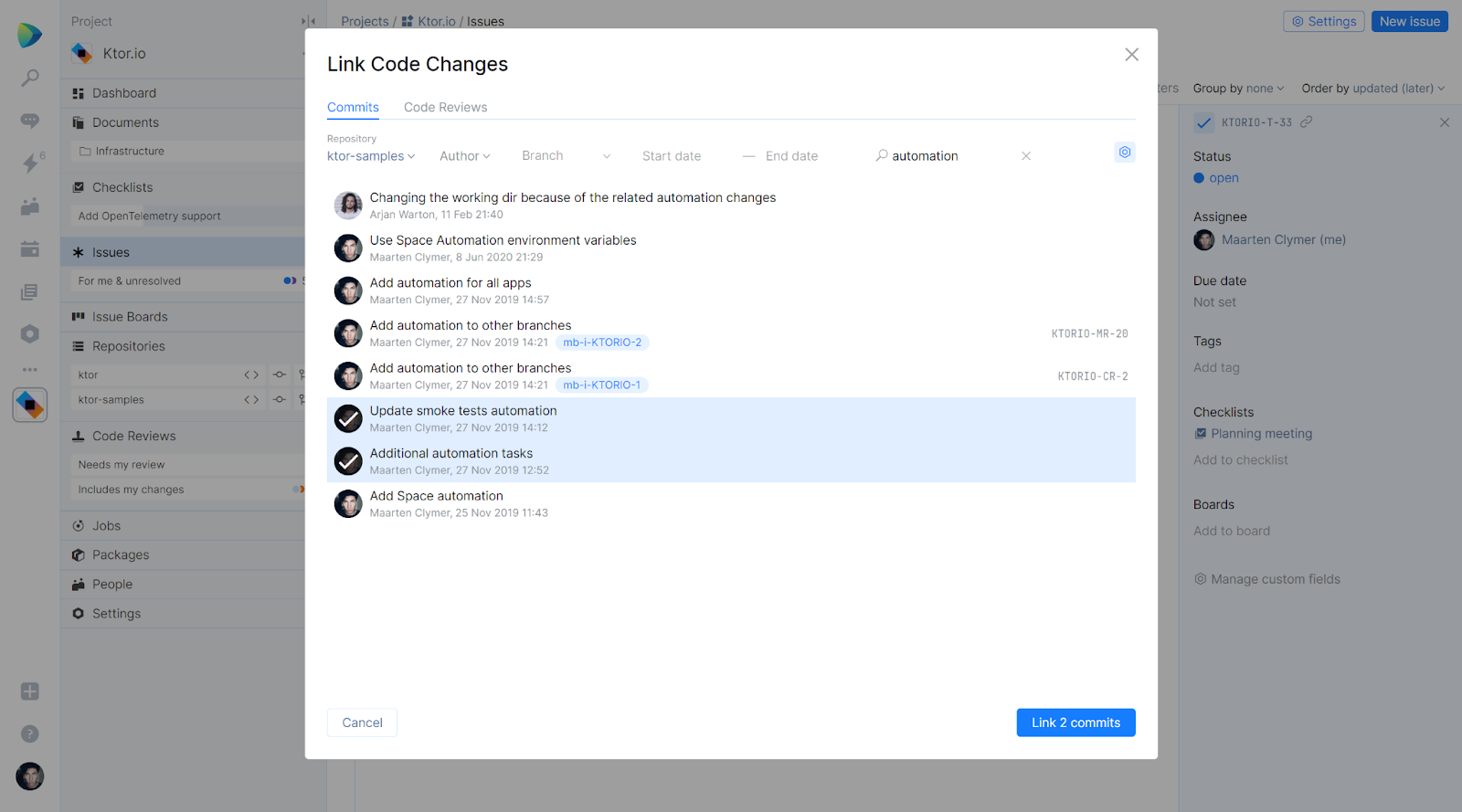
Task: Open the Branch filter dropdown
Action: pyautogui.click(x=567, y=156)
